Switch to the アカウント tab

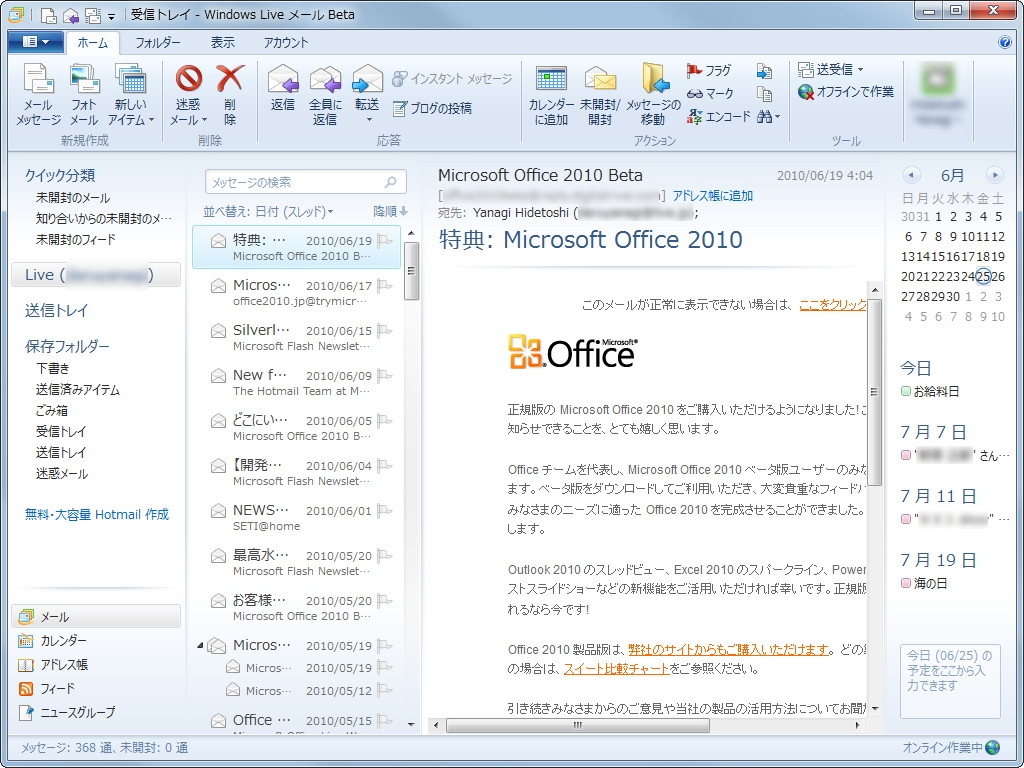coord(285,42)
